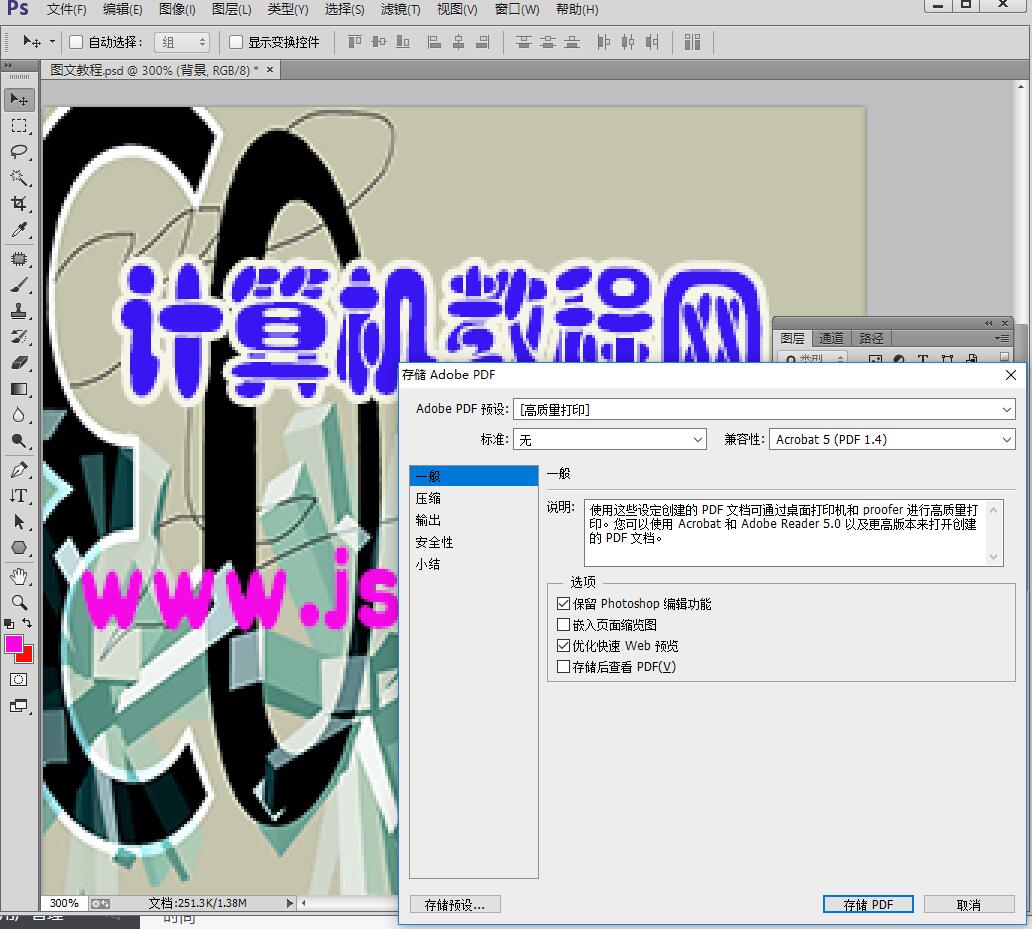Enable the 显示变换控件 checkbox
The height and width of the screenshot is (929, 1032).
(x=236, y=42)
